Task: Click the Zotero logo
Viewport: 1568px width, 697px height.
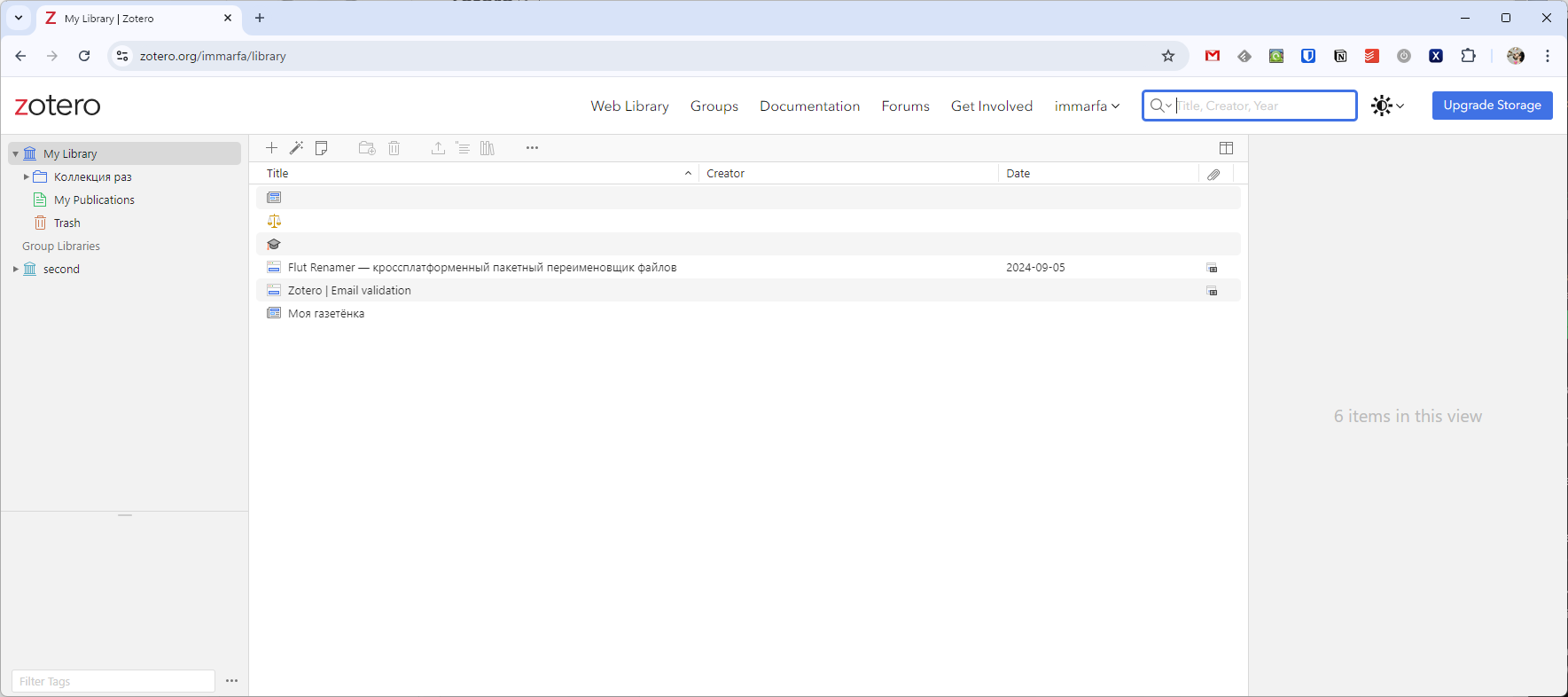Action: tap(58, 106)
